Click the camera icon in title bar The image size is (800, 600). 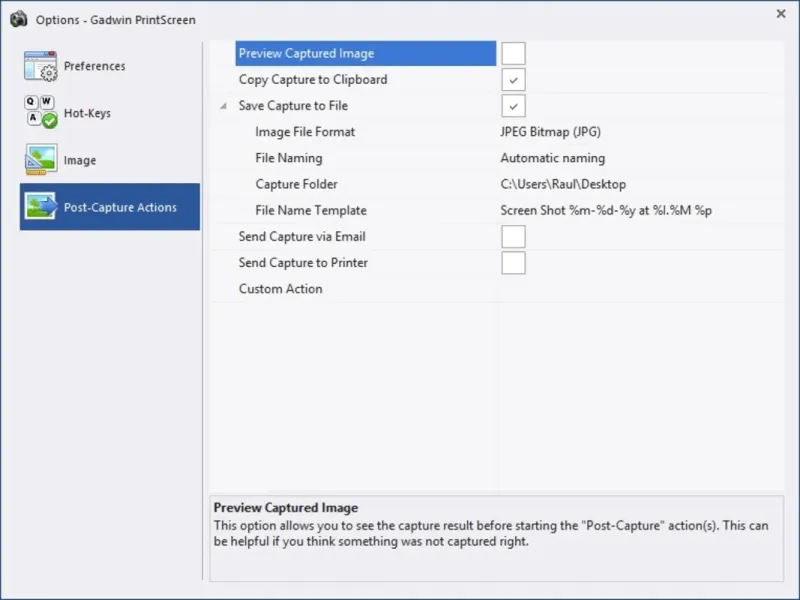(x=18, y=19)
